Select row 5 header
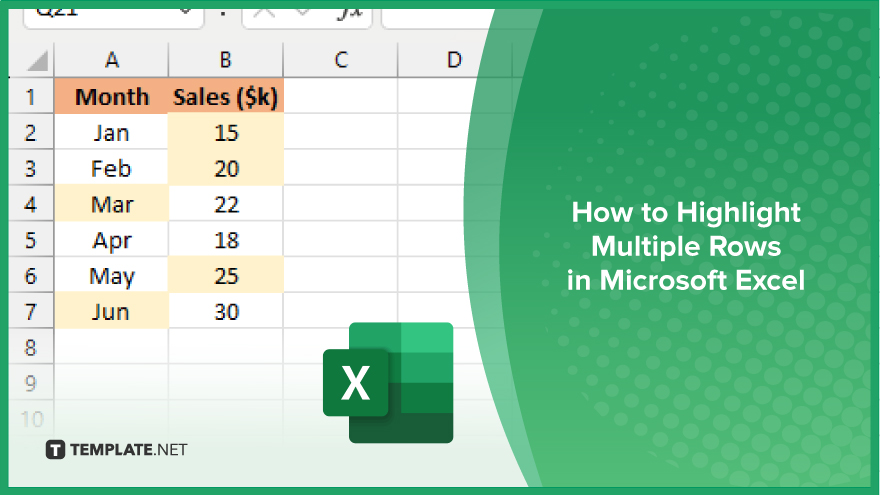Screen dimensions: 880x495 [31, 240]
